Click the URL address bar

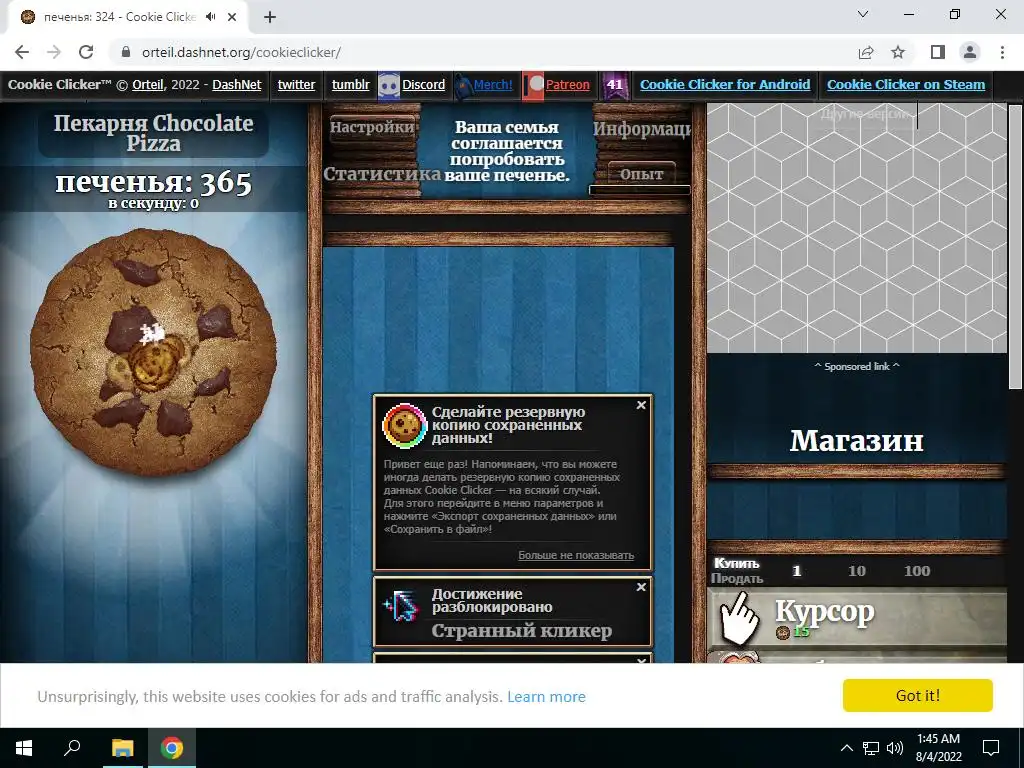click(483, 52)
